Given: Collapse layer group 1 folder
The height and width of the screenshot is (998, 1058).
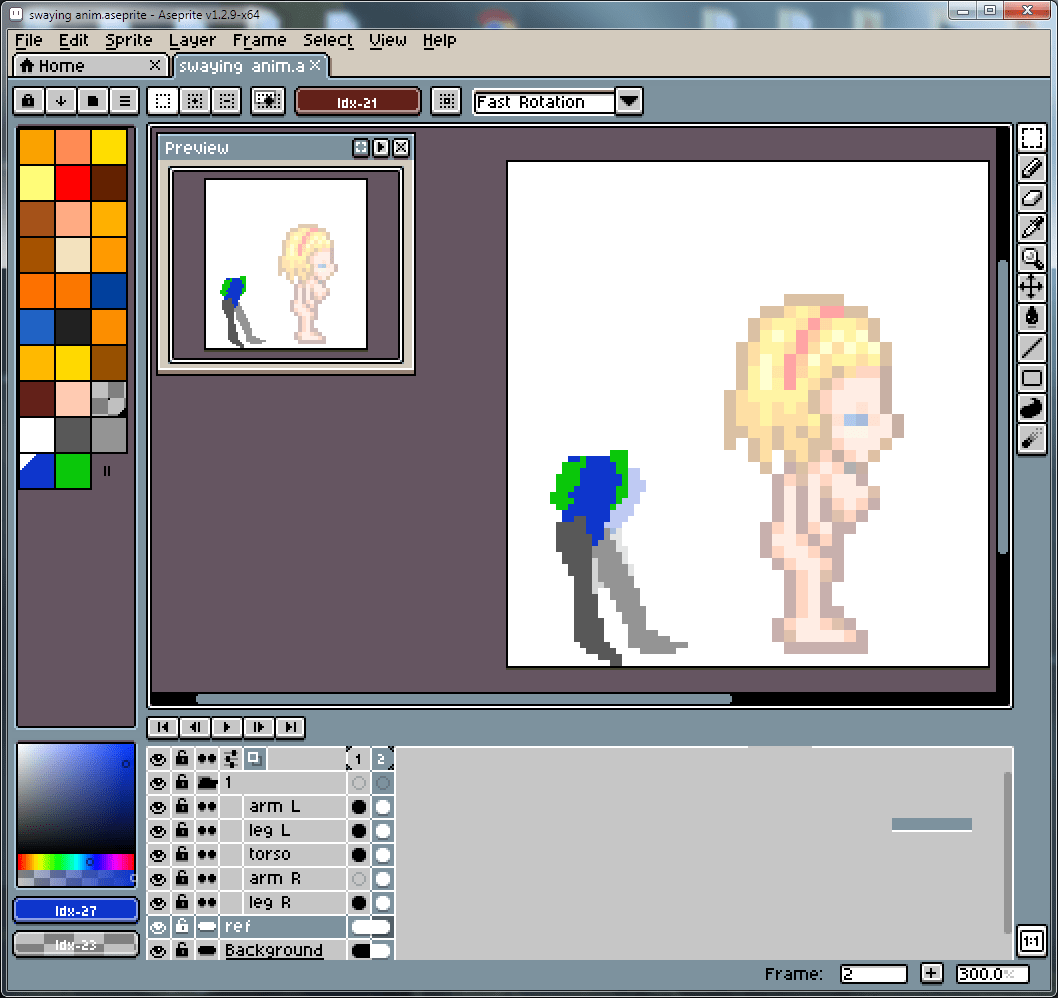Looking at the screenshot, I should click(207, 783).
